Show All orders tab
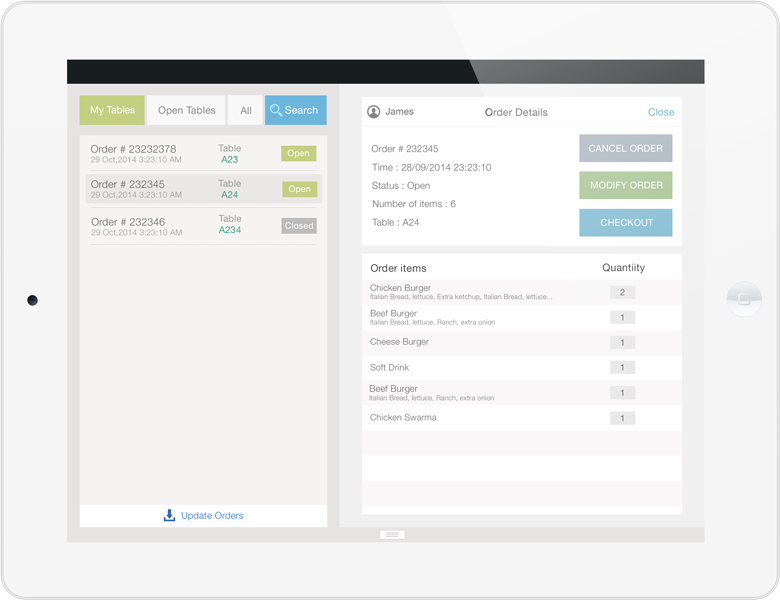Viewport: 780px width, 600px height. (245, 110)
